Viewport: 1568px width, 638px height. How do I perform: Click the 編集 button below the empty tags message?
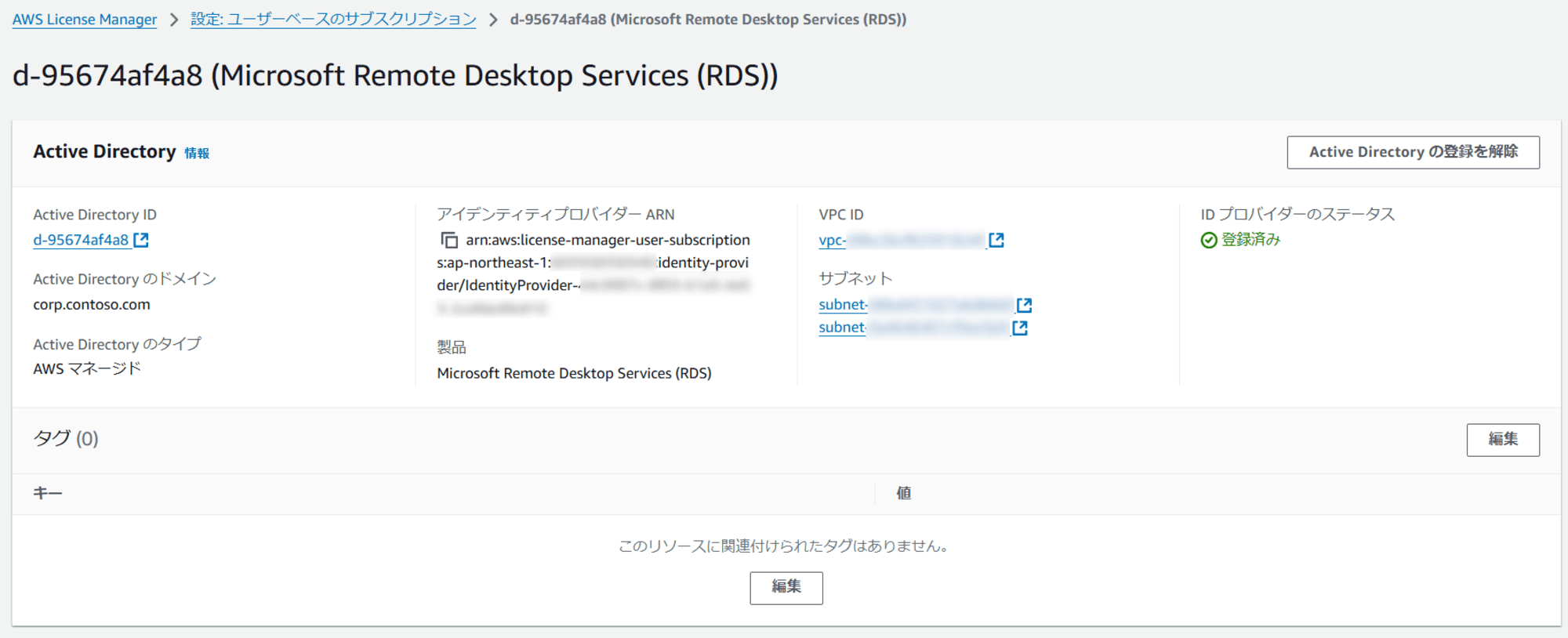(x=786, y=588)
